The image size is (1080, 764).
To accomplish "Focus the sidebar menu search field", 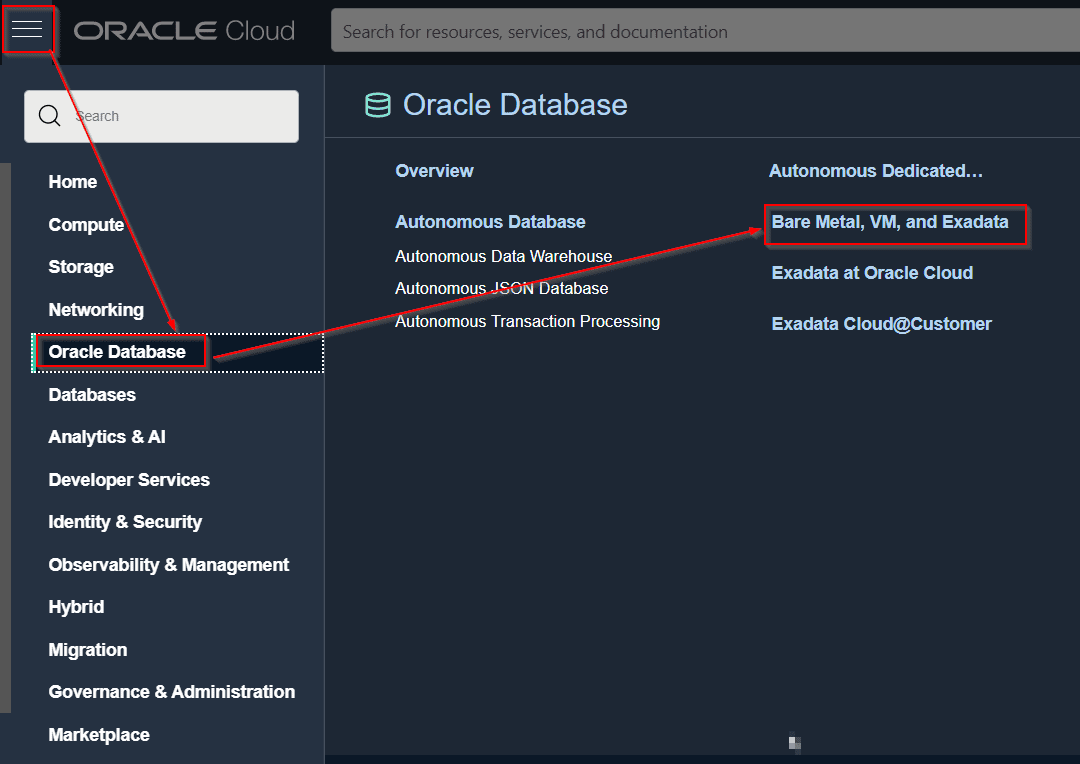I will pyautogui.click(x=180, y=116).
